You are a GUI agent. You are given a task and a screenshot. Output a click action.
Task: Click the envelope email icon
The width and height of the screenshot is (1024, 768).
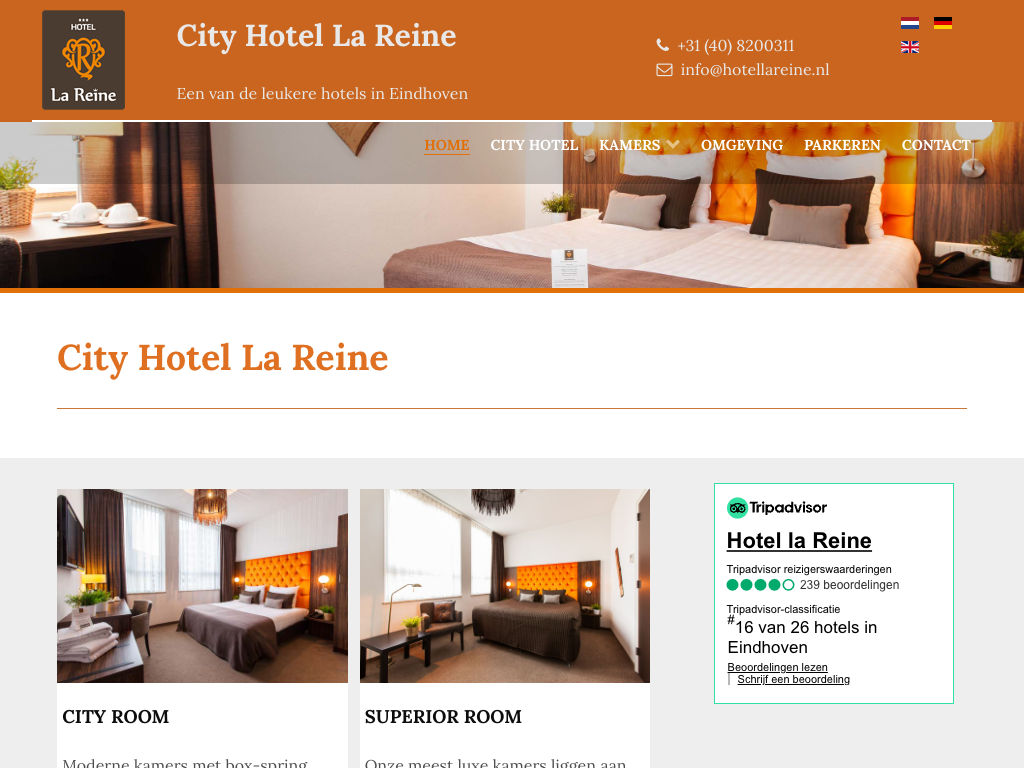tap(664, 70)
